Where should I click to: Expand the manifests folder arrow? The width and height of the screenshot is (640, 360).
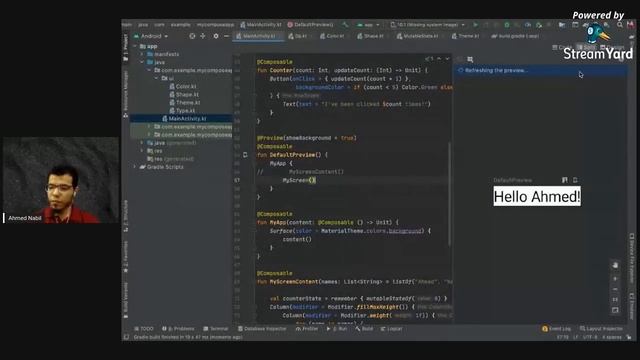[142, 54]
